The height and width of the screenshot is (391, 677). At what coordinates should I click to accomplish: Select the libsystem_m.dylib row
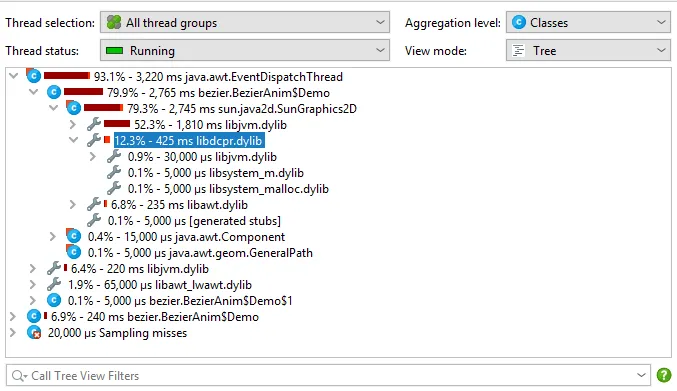click(215, 173)
